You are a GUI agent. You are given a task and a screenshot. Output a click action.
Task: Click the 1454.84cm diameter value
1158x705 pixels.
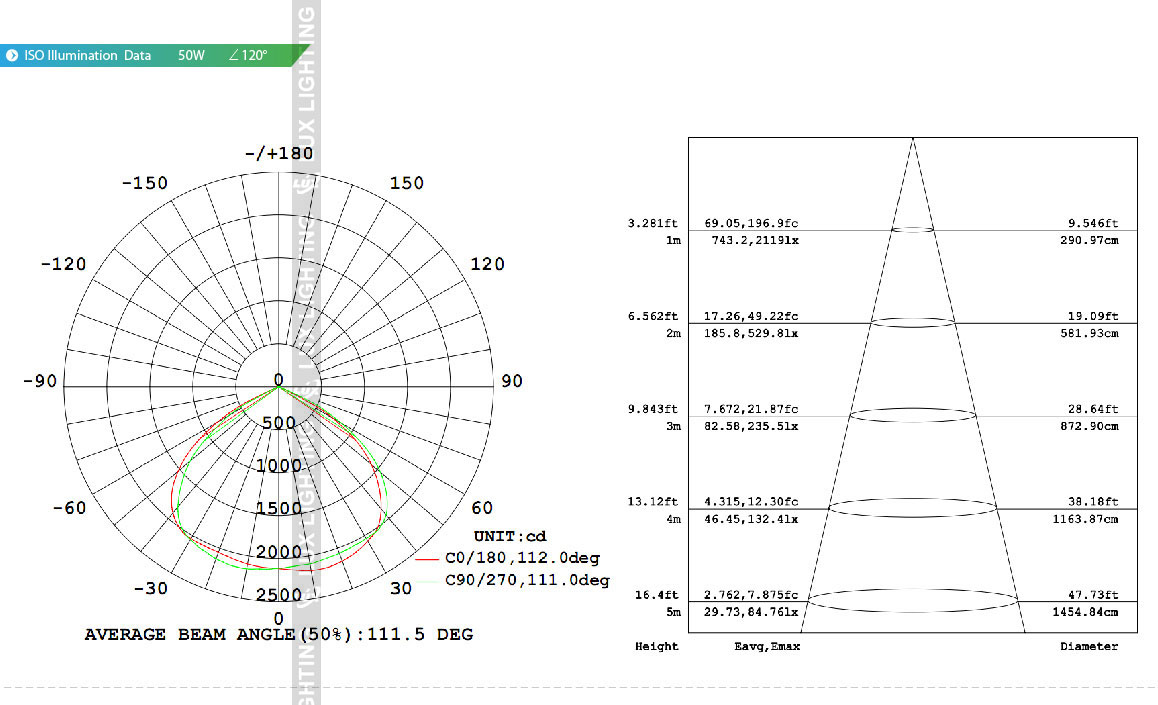(x=1086, y=613)
